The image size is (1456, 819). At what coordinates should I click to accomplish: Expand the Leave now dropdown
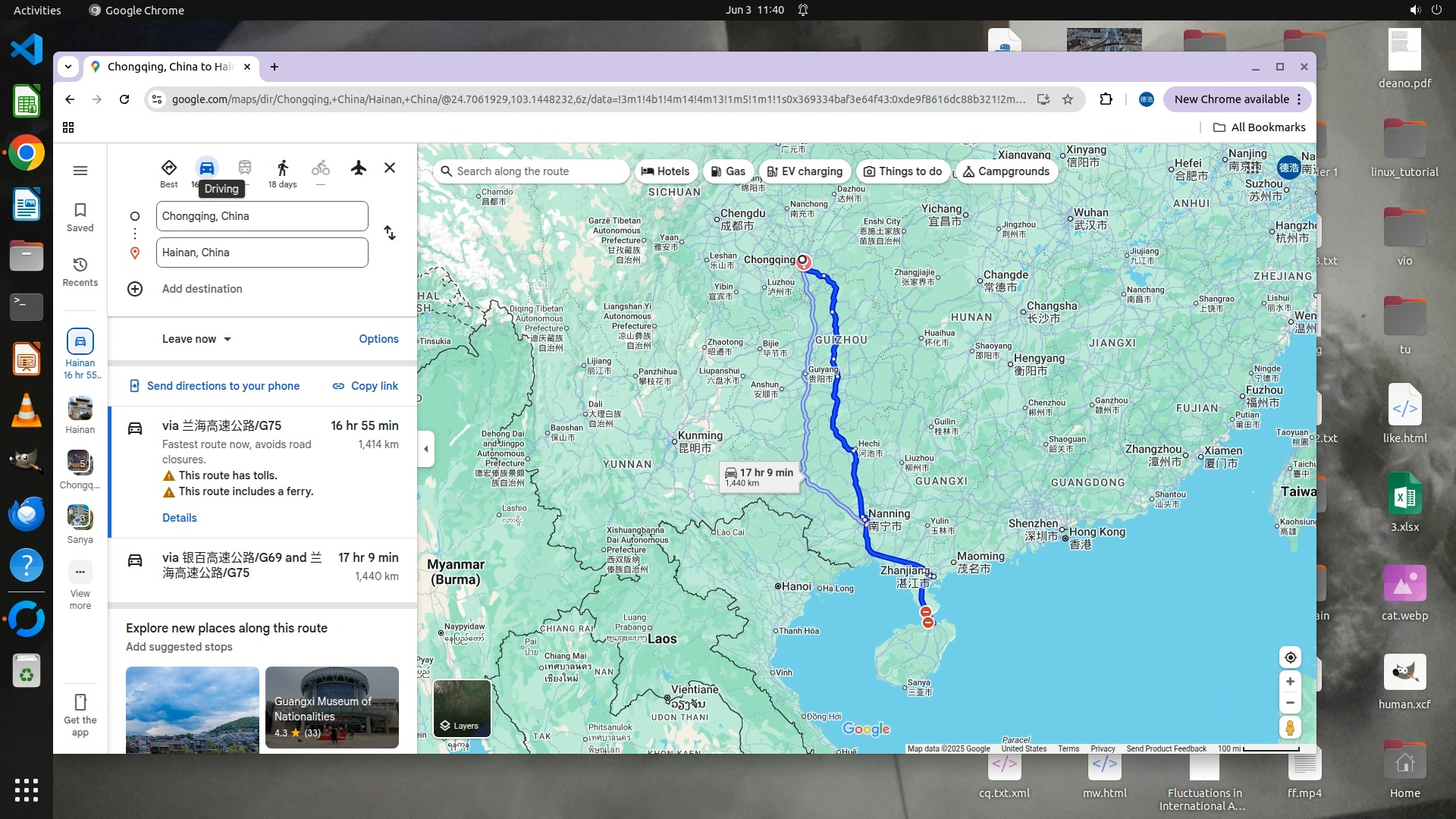pos(196,339)
